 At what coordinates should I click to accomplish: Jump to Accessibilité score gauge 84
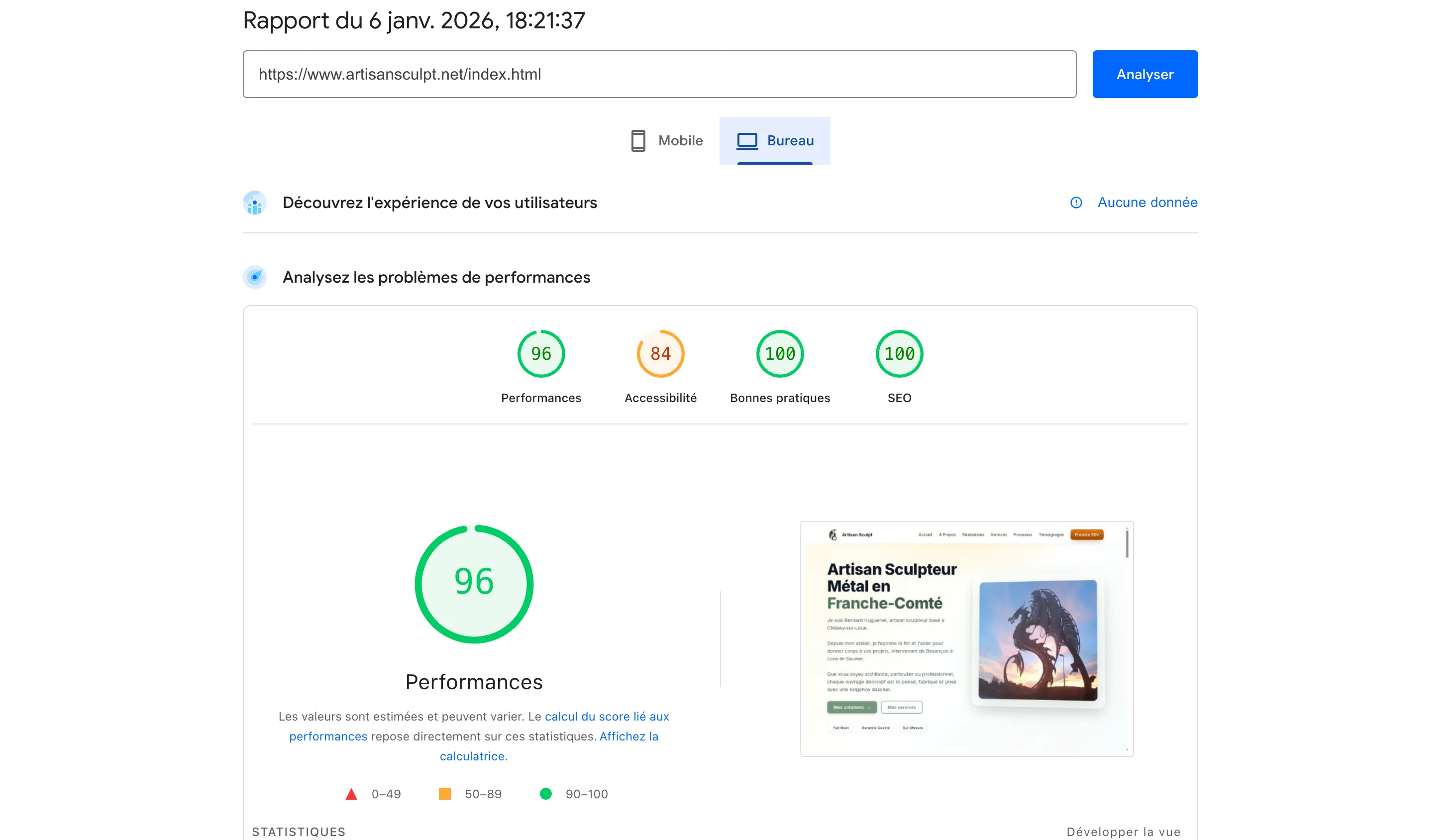coord(660,354)
